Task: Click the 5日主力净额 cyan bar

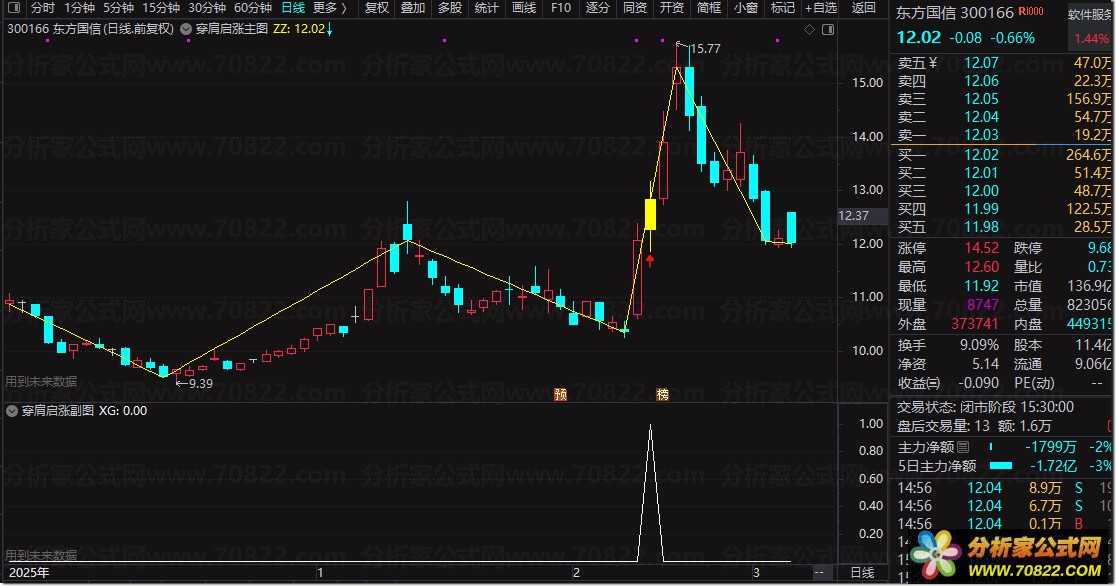Action: coord(1001,466)
